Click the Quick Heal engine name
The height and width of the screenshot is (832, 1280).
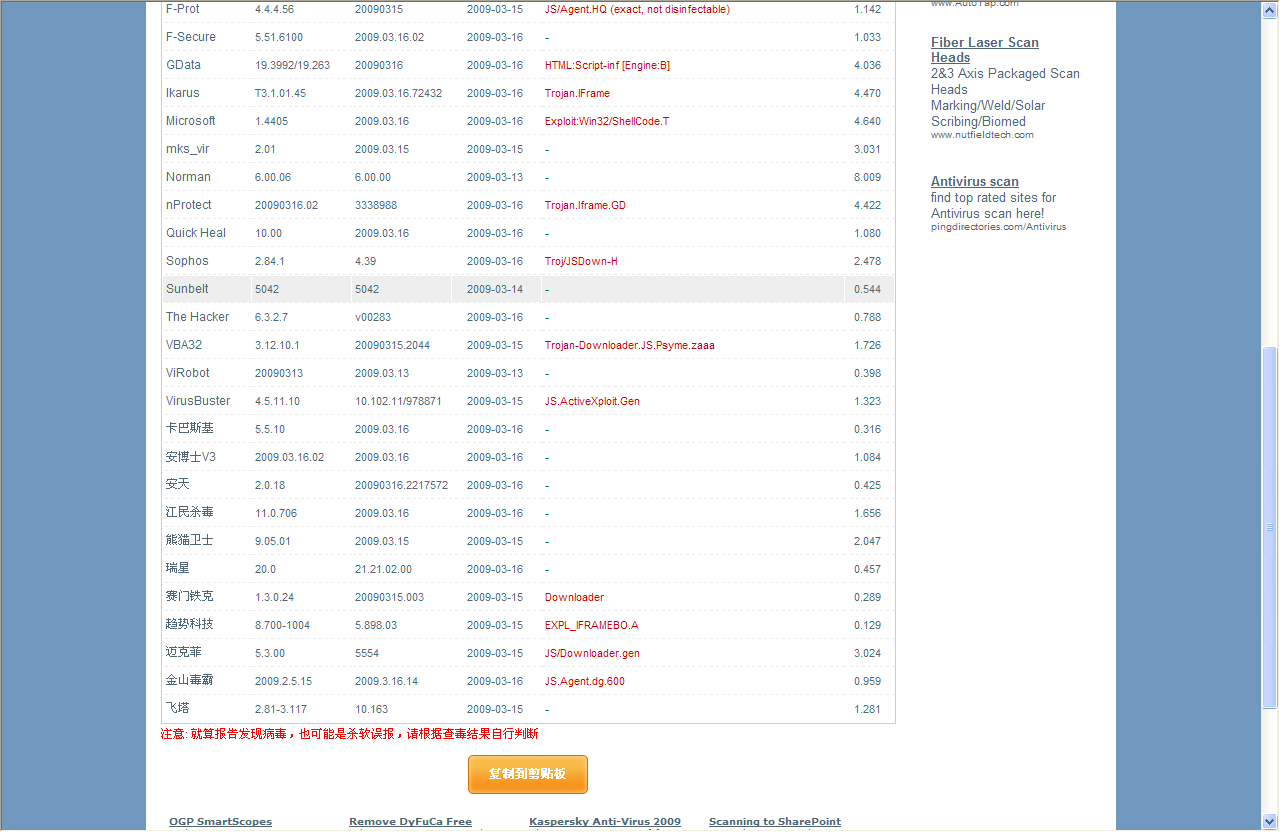196,233
